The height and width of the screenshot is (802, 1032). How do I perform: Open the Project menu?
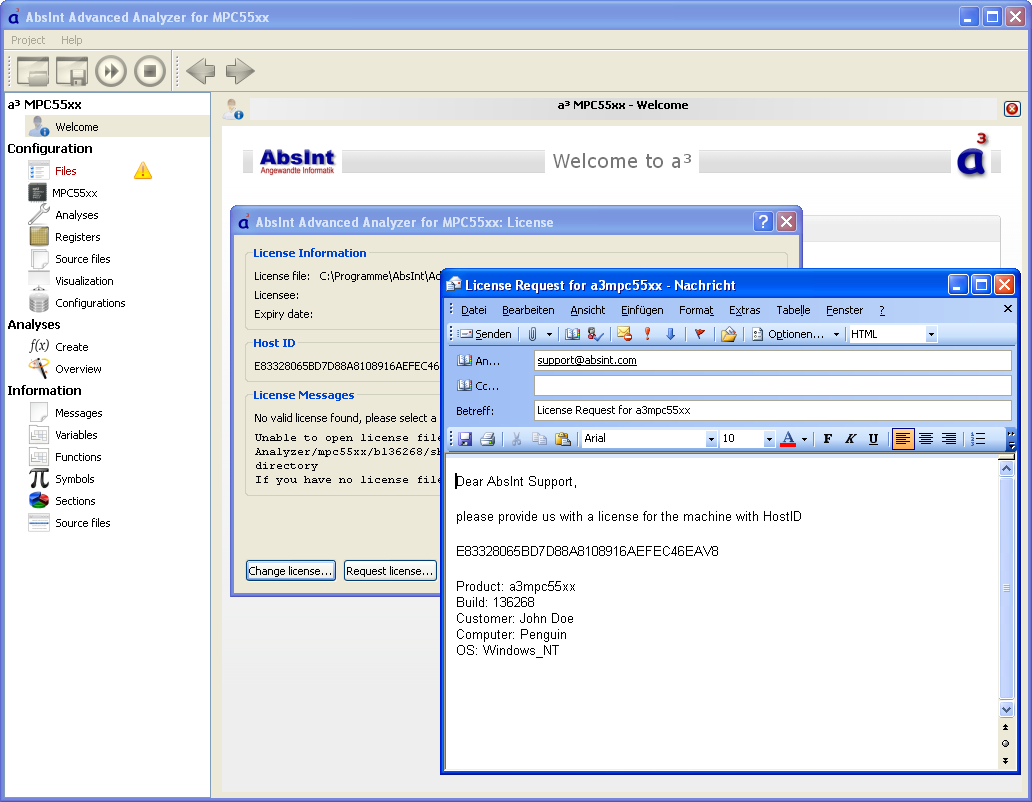coord(28,40)
